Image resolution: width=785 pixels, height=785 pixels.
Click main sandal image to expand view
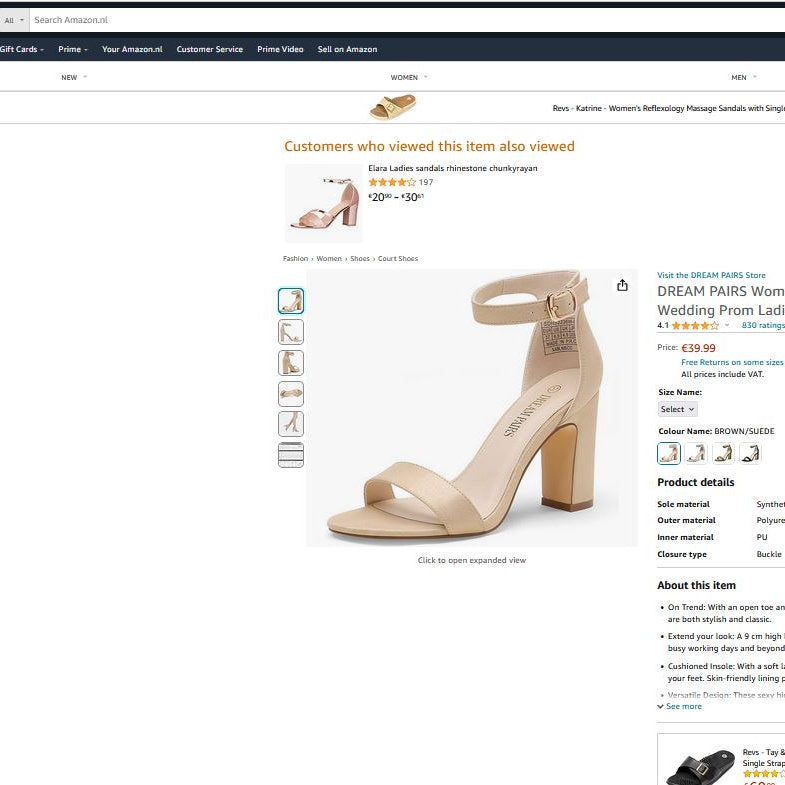pyautogui.click(x=472, y=408)
